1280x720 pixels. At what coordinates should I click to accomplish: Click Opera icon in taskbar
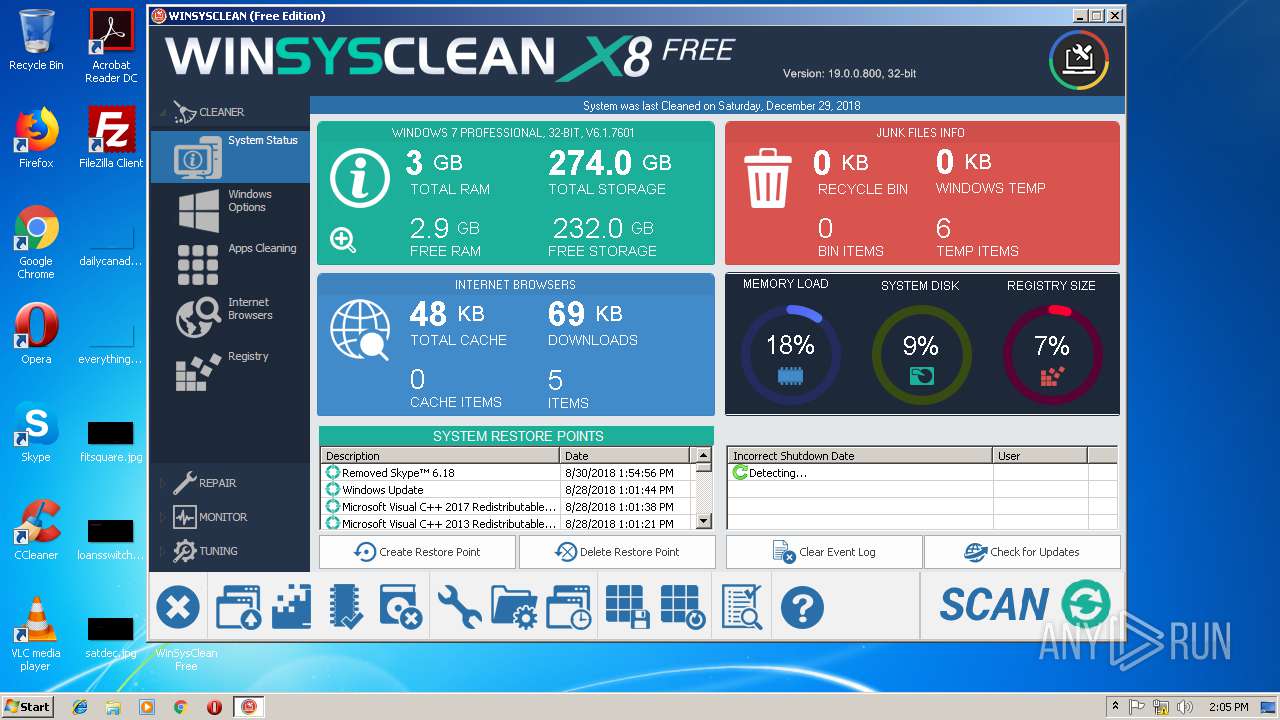click(214, 707)
